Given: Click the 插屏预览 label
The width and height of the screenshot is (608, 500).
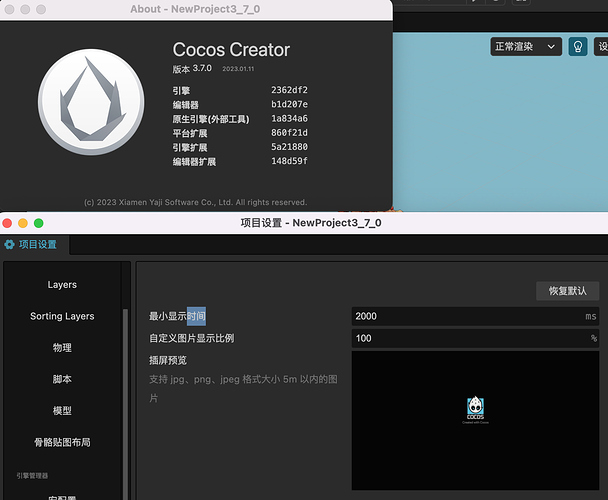Looking at the screenshot, I should [168, 360].
